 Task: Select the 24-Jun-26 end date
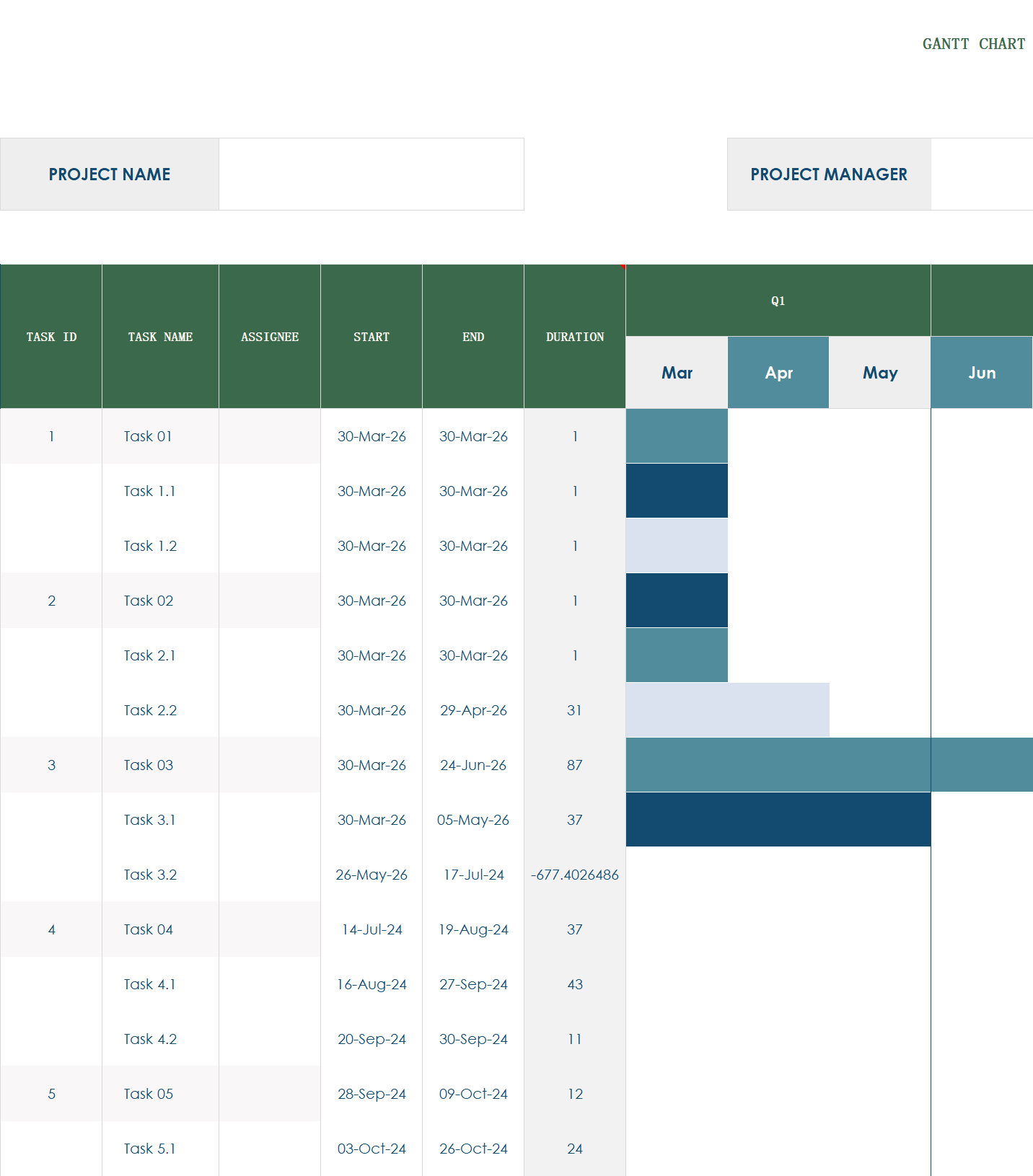[473, 765]
